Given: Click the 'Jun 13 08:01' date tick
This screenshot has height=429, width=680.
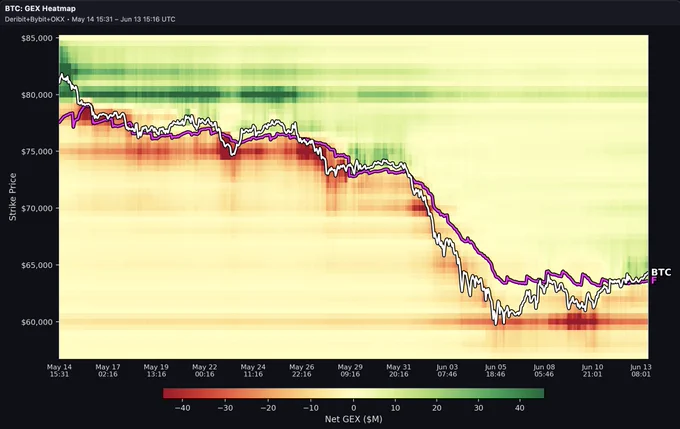Looking at the screenshot, I should point(641,370).
